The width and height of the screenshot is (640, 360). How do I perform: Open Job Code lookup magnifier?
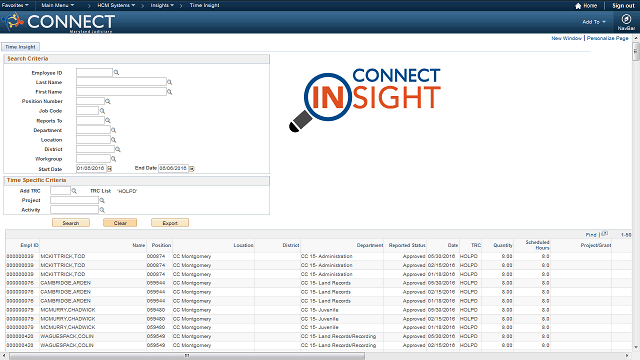pos(102,111)
